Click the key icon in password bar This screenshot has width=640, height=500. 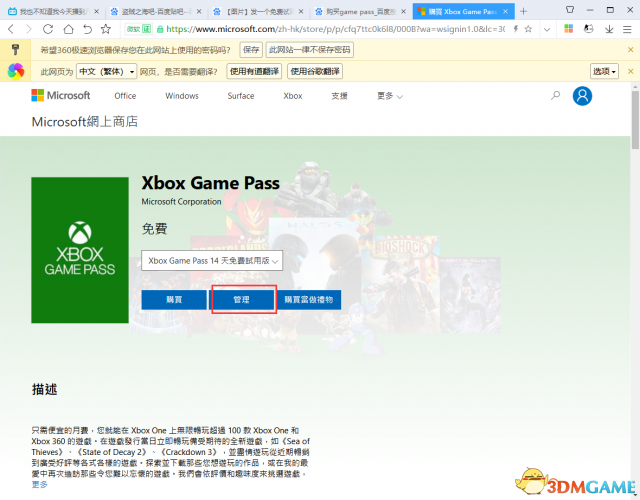15,50
